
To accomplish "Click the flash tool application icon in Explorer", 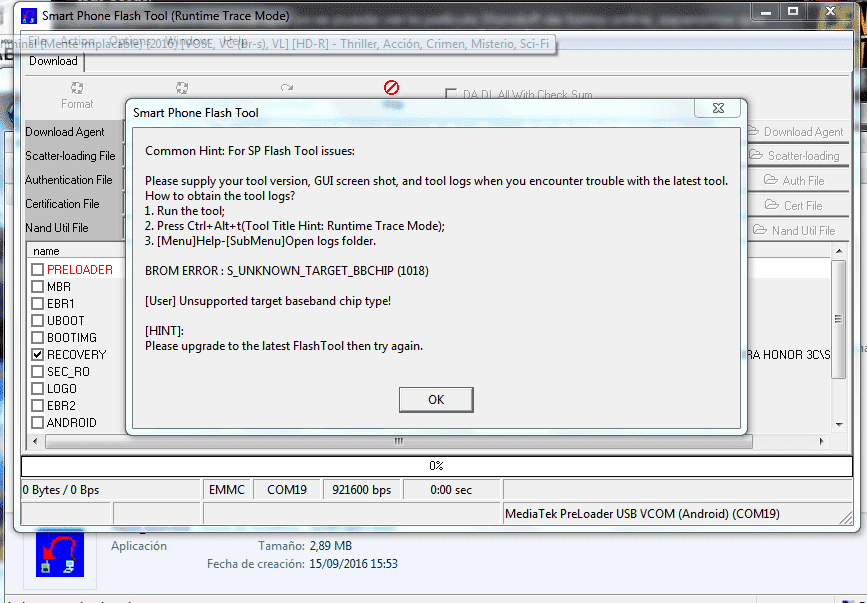I will 60,554.
